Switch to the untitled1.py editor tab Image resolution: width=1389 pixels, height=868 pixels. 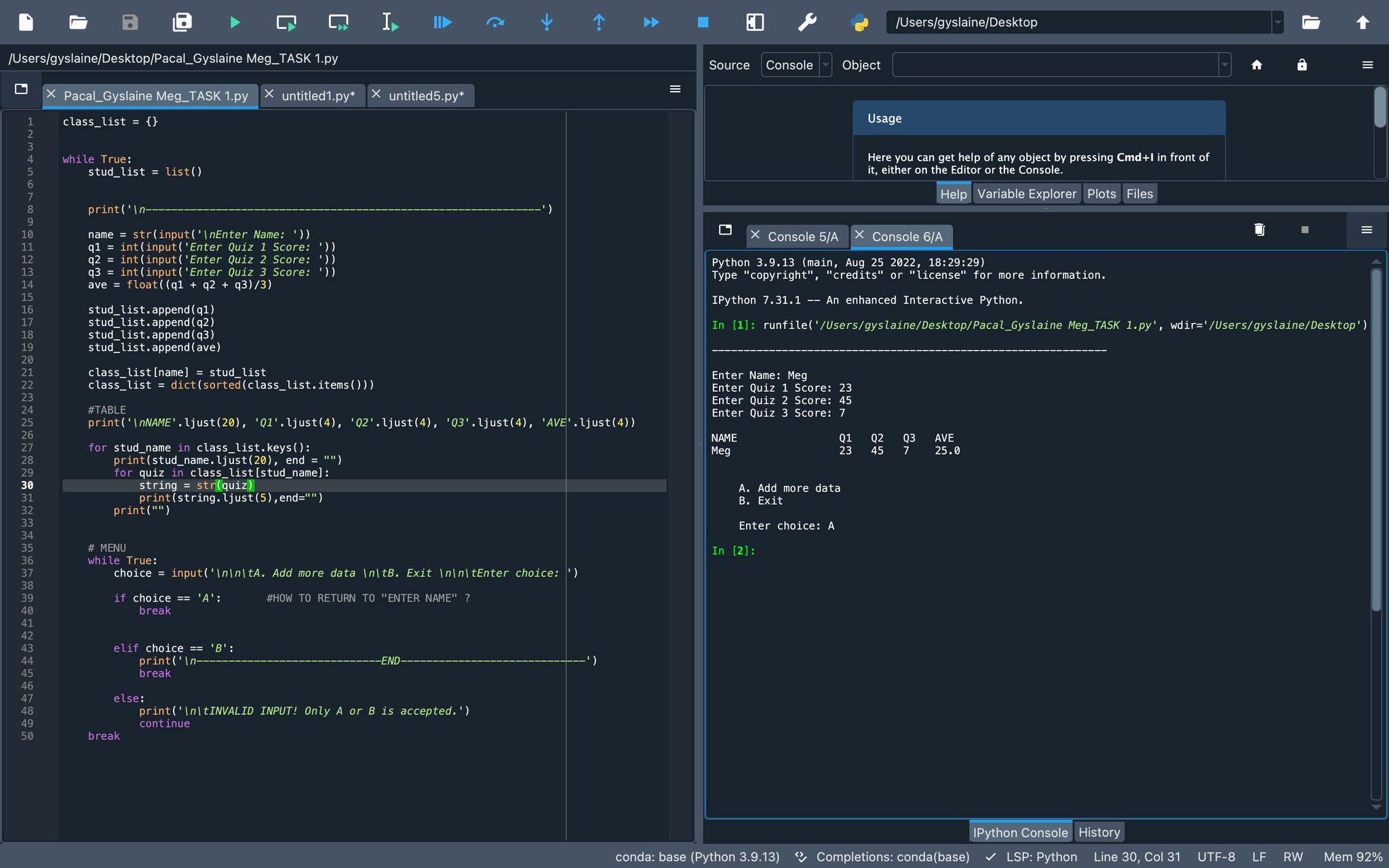[x=317, y=96]
